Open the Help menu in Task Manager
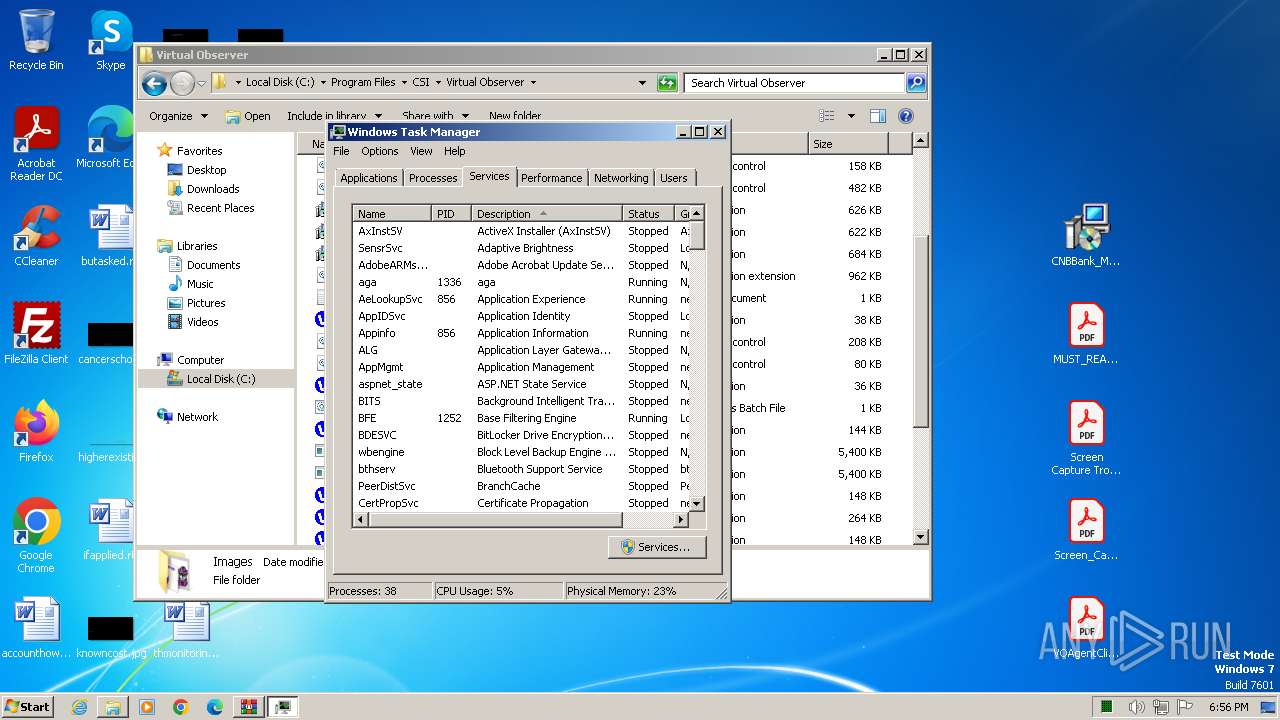1280x720 pixels. pos(455,151)
